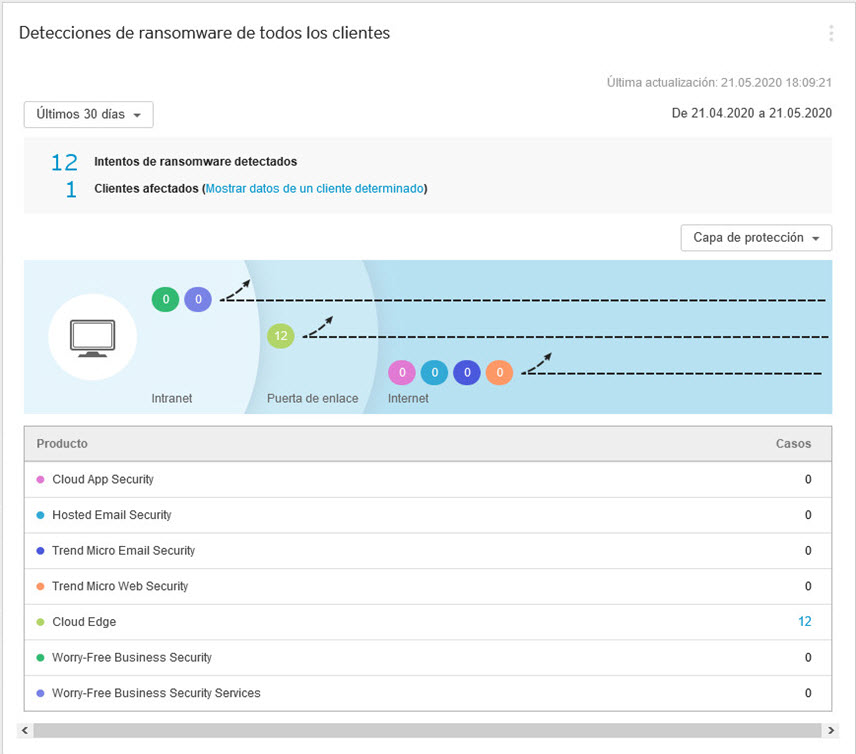Click the green dot beside Cloud Edge
This screenshot has height=754, width=856.
40,622
